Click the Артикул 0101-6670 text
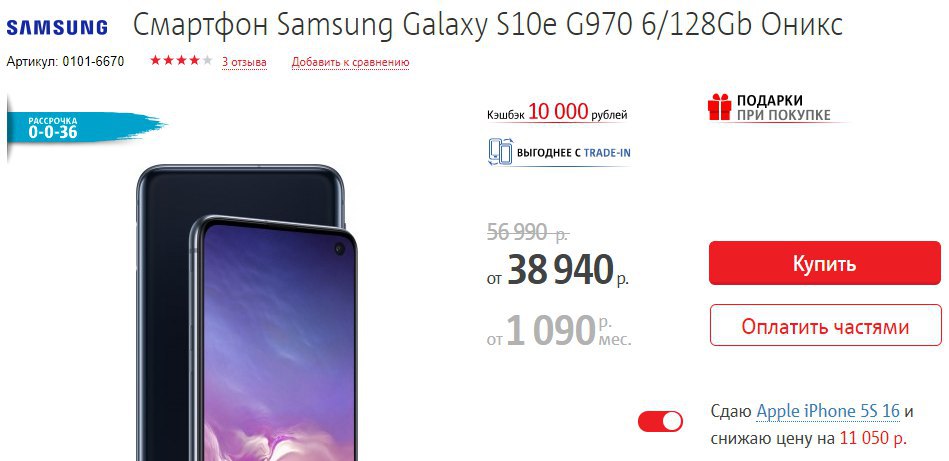The height and width of the screenshot is (461, 949). point(65,61)
